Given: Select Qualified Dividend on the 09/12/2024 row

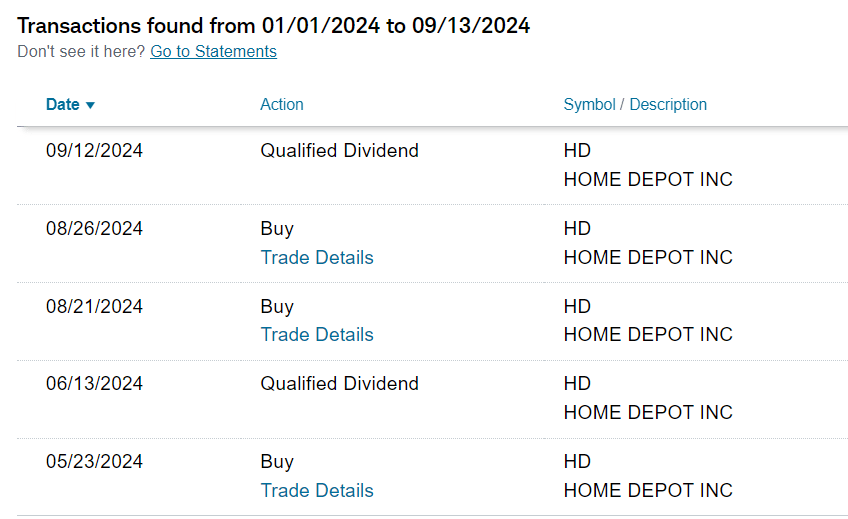Looking at the screenshot, I should click(x=339, y=151).
